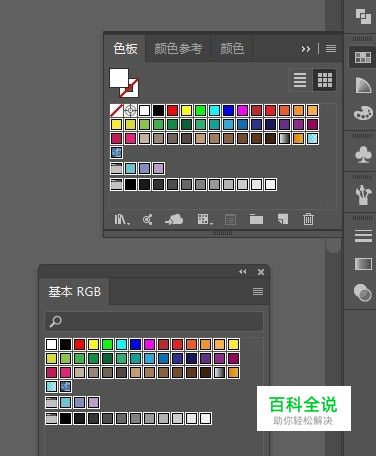Delete Swatch with trash icon
Viewport: 376px width, 456px height.
(308, 219)
